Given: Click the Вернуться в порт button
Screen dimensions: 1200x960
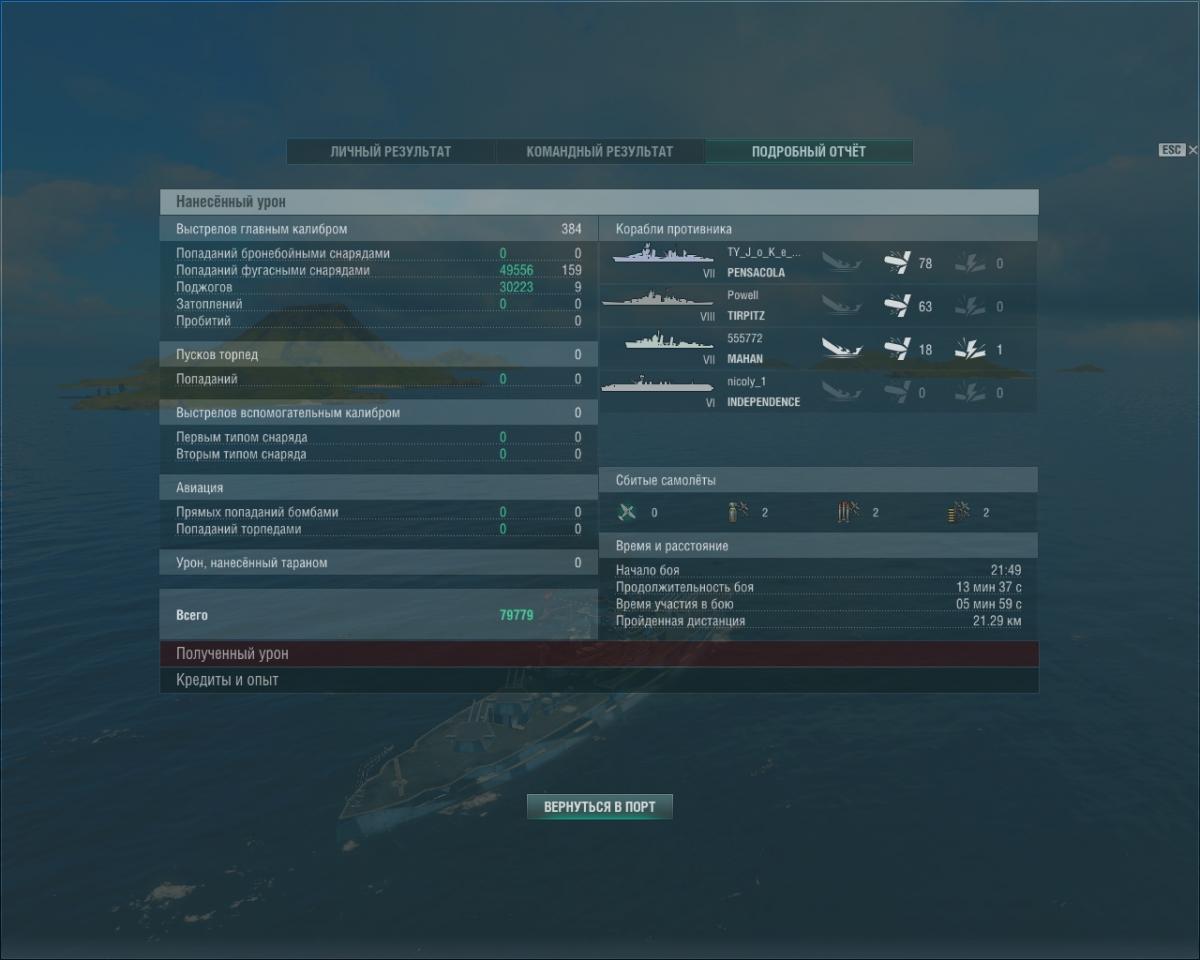Looking at the screenshot, I should [x=600, y=807].
